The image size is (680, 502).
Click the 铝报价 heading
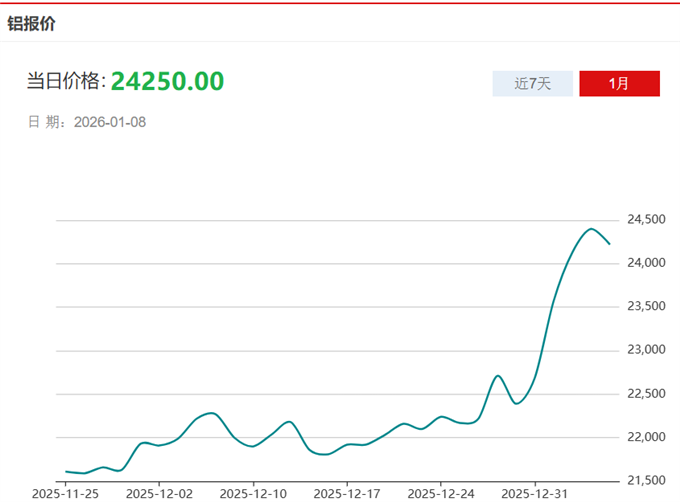click(x=32, y=23)
